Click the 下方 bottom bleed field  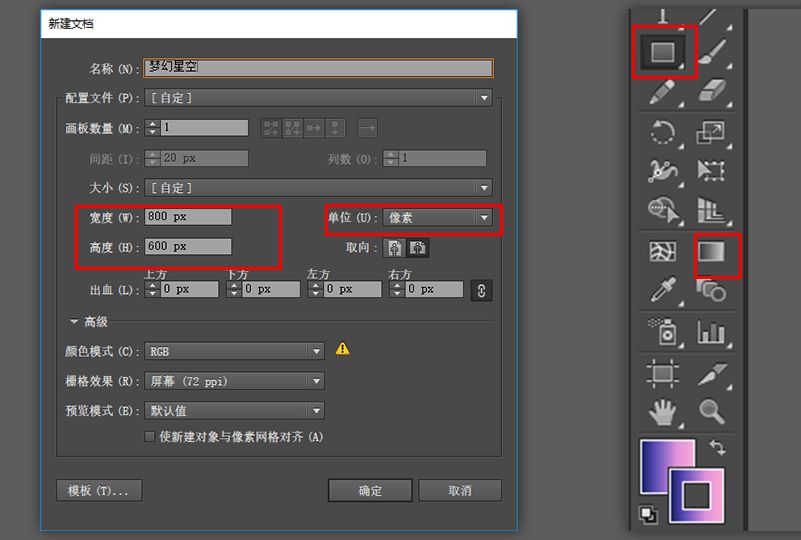[271, 289]
